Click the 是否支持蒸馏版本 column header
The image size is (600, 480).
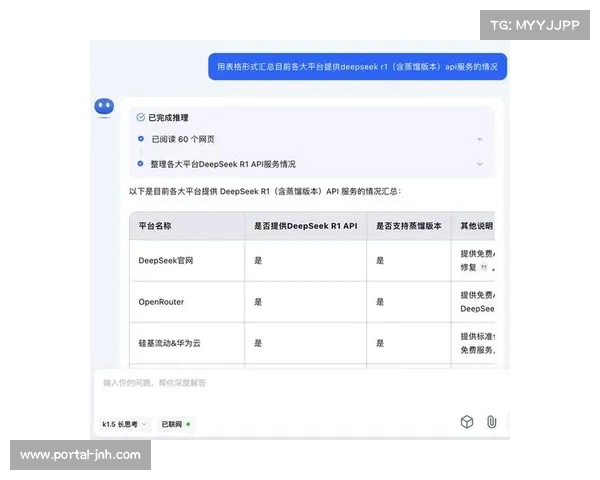click(x=407, y=226)
